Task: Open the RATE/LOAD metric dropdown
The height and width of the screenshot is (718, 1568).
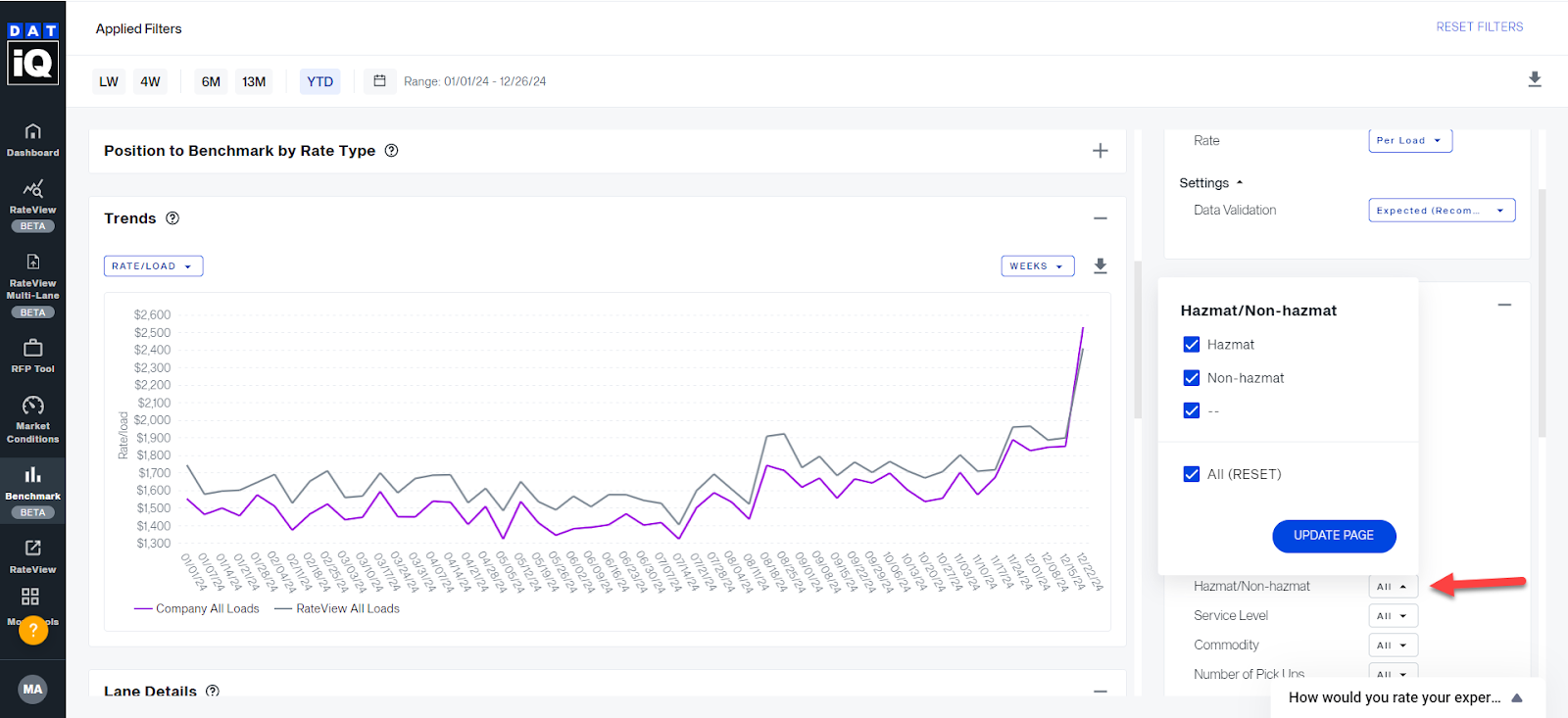Action: [153, 265]
